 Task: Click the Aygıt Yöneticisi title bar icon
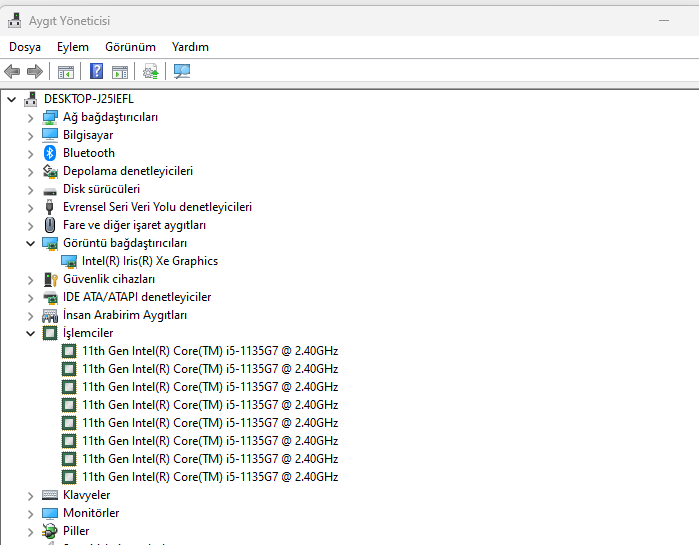coord(15,20)
